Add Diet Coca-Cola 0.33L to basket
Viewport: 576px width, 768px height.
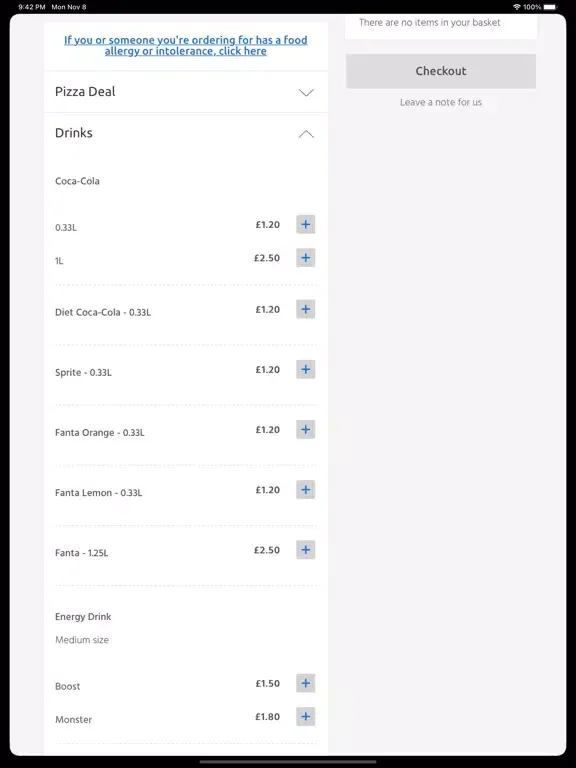(x=306, y=309)
